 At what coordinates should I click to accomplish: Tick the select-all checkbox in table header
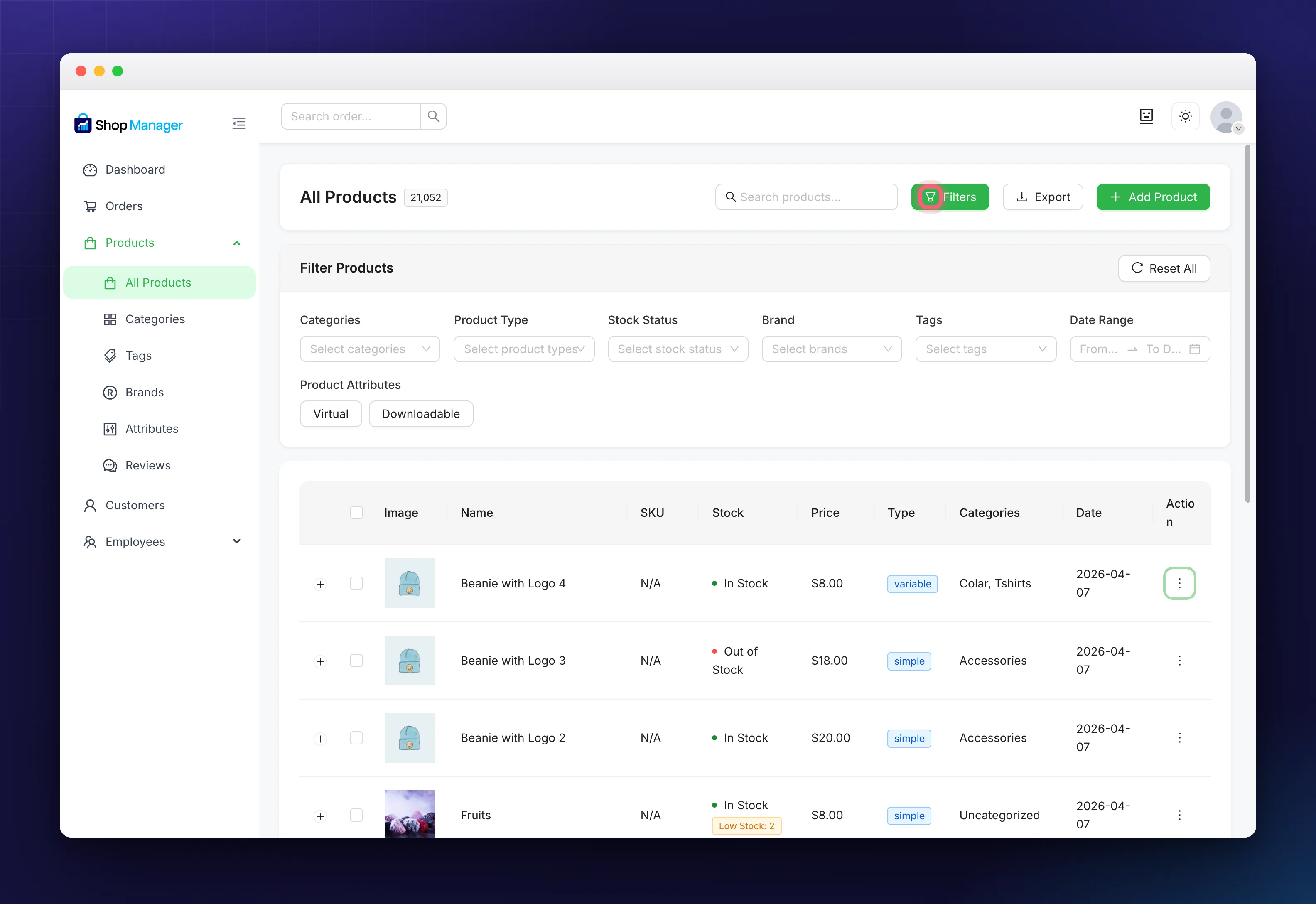pos(356,513)
